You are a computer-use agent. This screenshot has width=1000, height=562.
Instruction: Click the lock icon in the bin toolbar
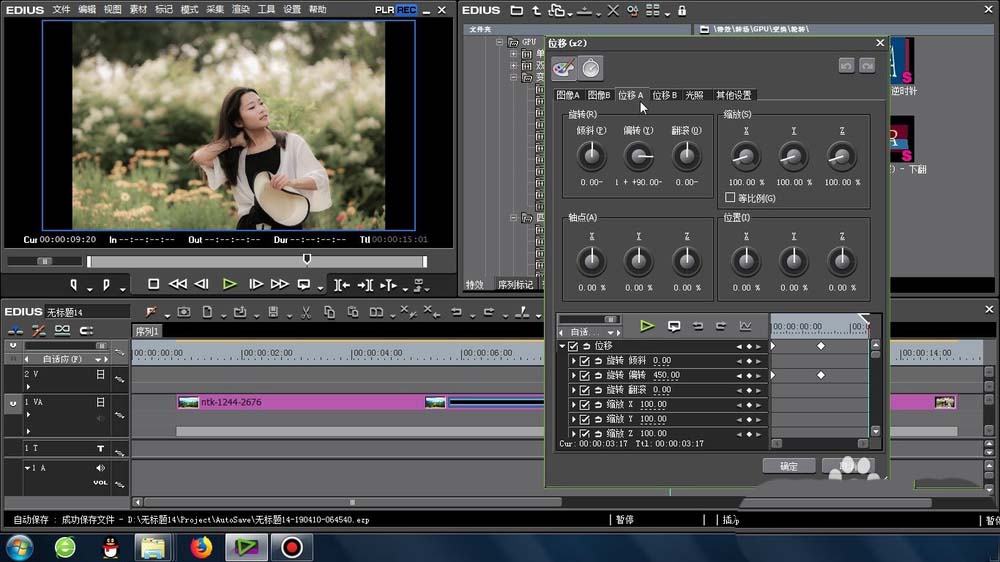point(682,10)
